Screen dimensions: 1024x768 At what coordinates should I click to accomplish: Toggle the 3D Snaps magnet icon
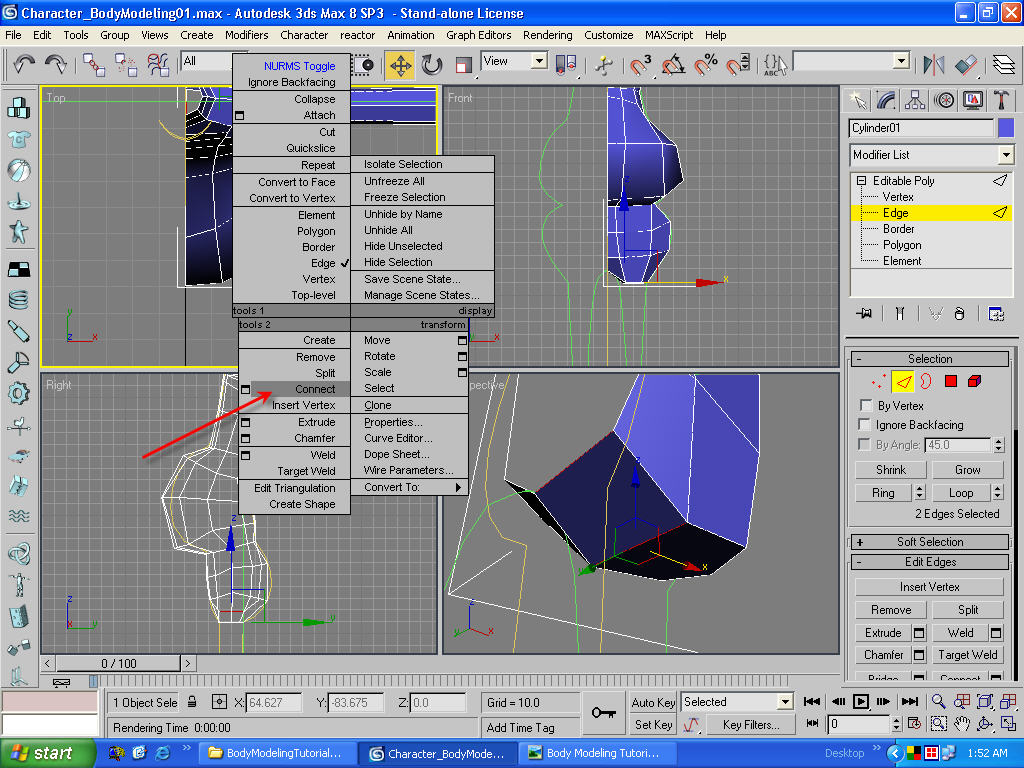click(x=640, y=65)
